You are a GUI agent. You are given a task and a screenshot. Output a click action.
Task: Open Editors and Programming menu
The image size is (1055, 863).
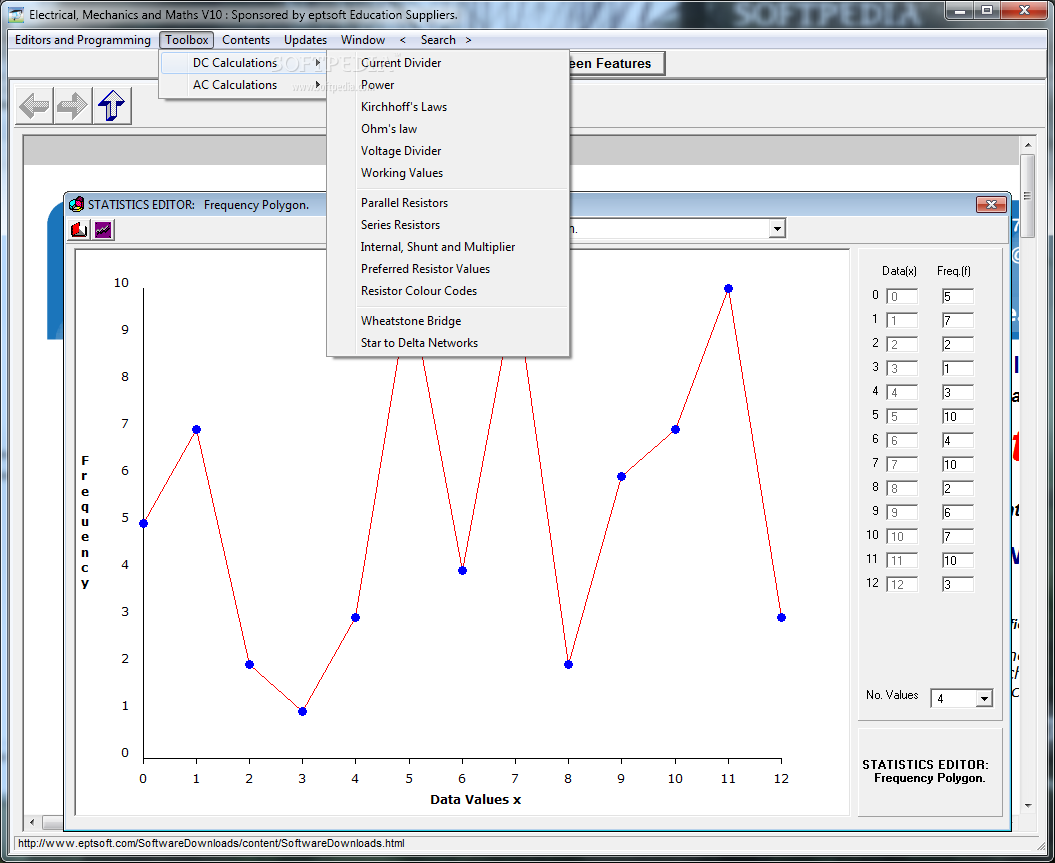pos(83,40)
